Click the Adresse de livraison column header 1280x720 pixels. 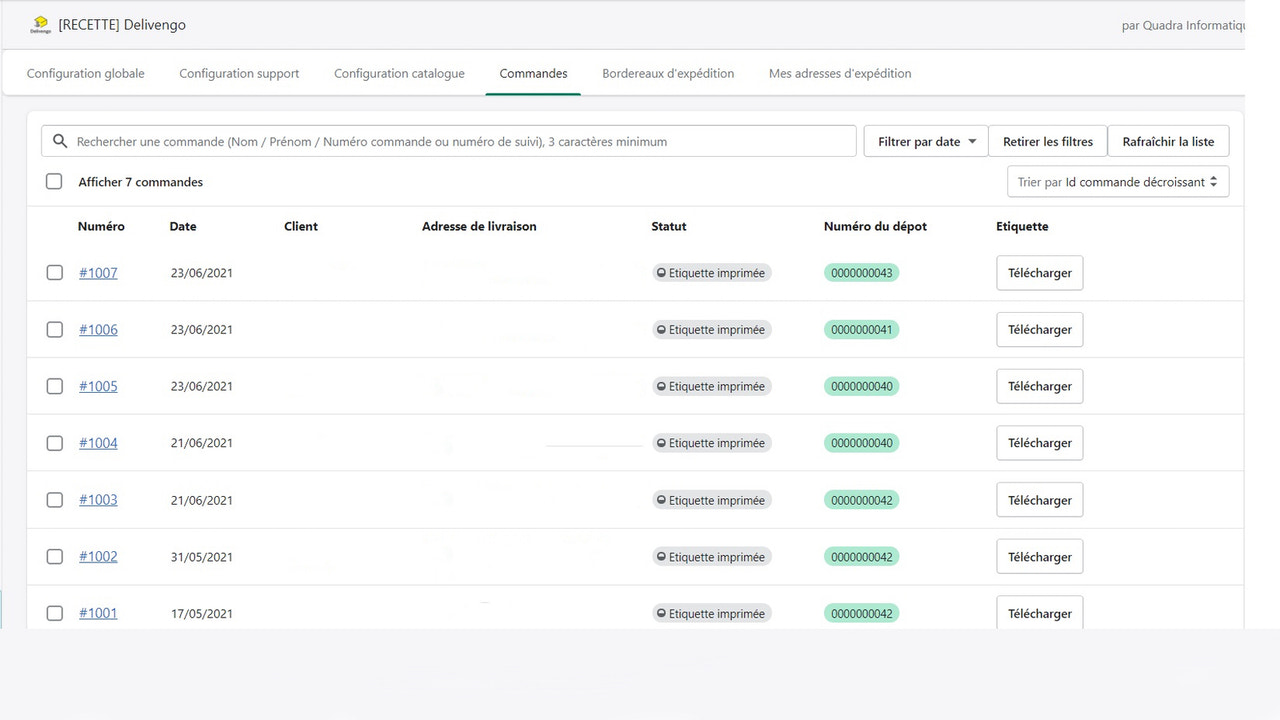point(479,227)
